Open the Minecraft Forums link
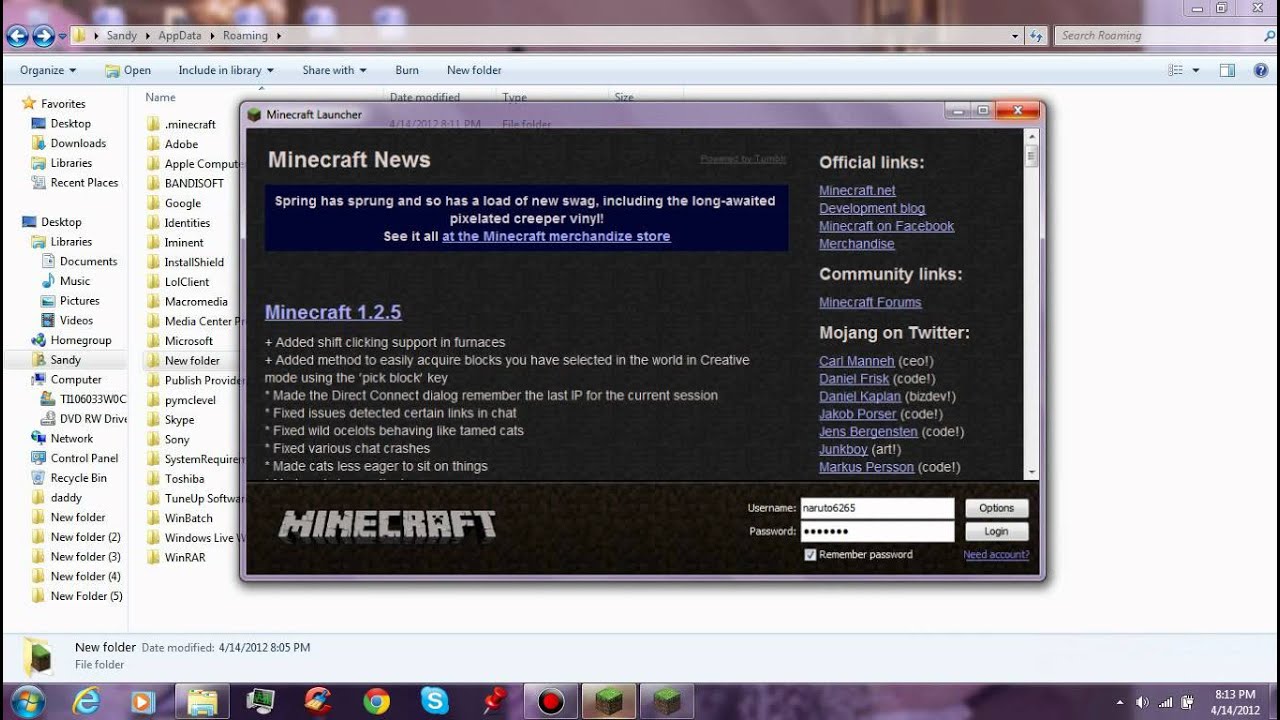 [x=870, y=302]
